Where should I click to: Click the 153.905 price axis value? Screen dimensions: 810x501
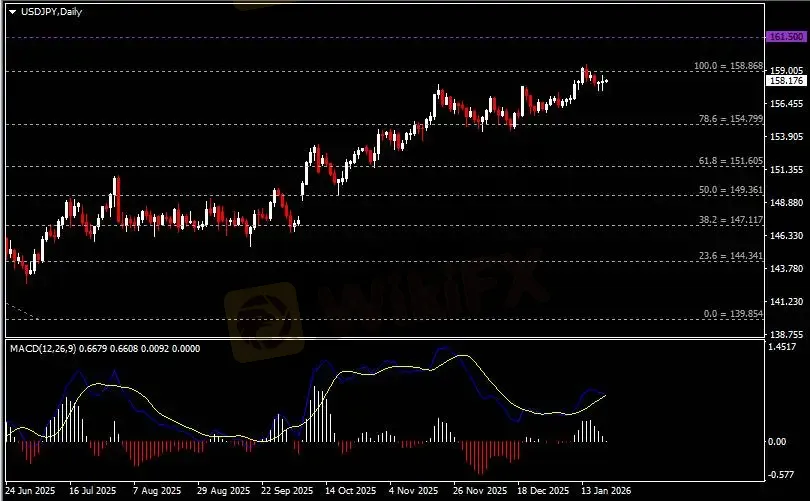click(787, 136)
